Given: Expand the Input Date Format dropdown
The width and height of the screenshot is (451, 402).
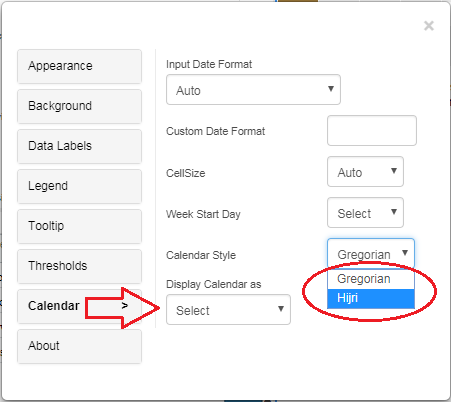Looking at the screenshot, I should click(253, 90).
